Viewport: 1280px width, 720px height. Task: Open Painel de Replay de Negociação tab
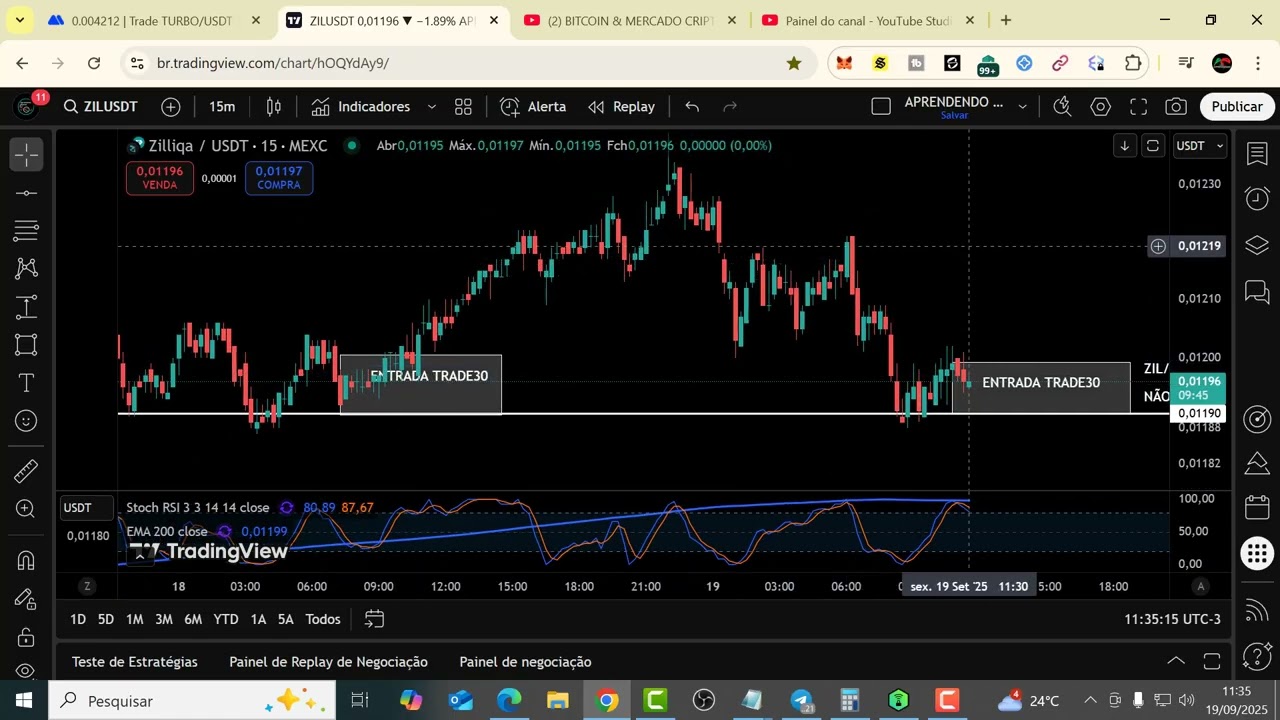coord(328,662)
